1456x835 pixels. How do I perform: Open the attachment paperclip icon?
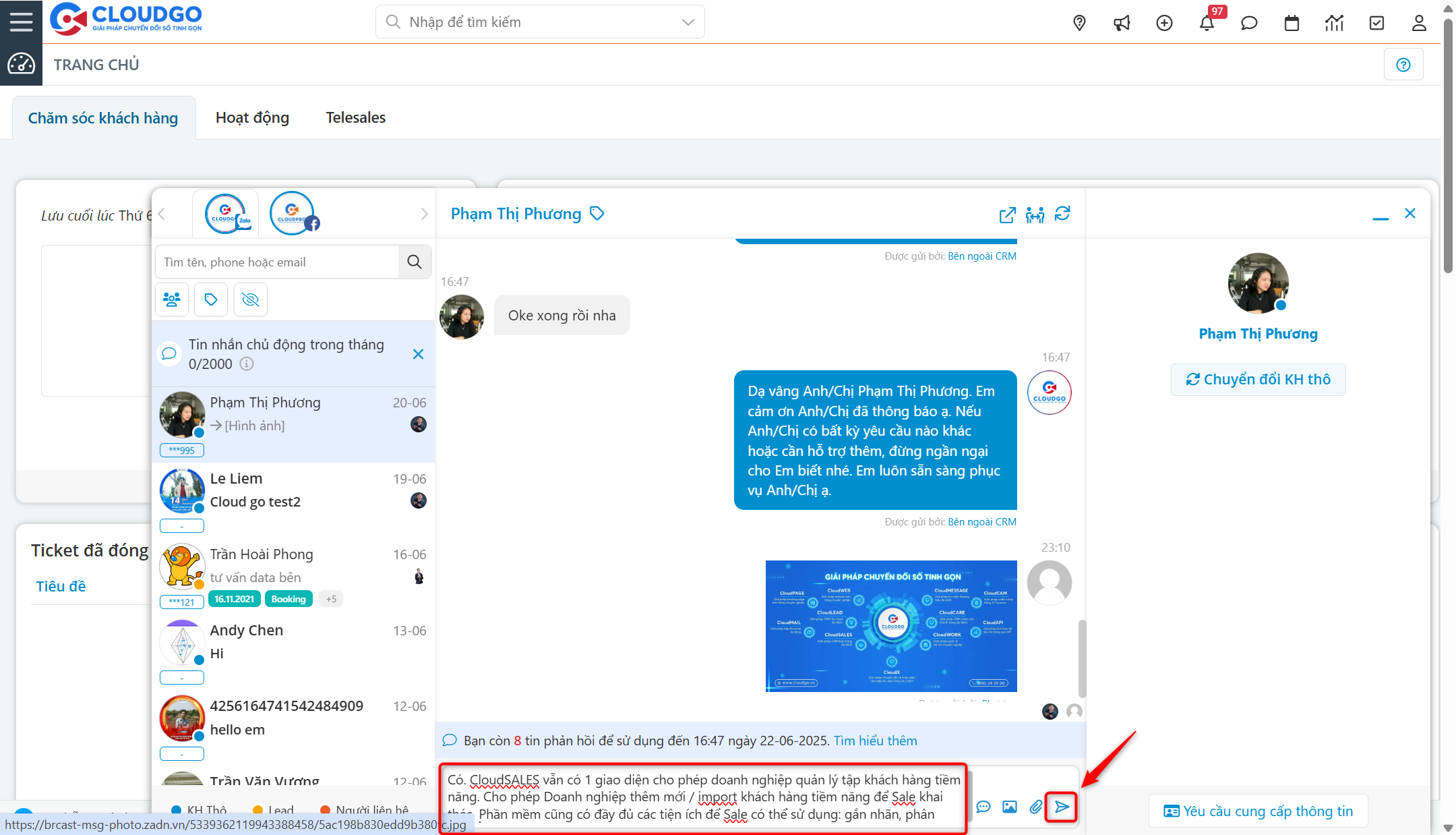point(1036,807)
